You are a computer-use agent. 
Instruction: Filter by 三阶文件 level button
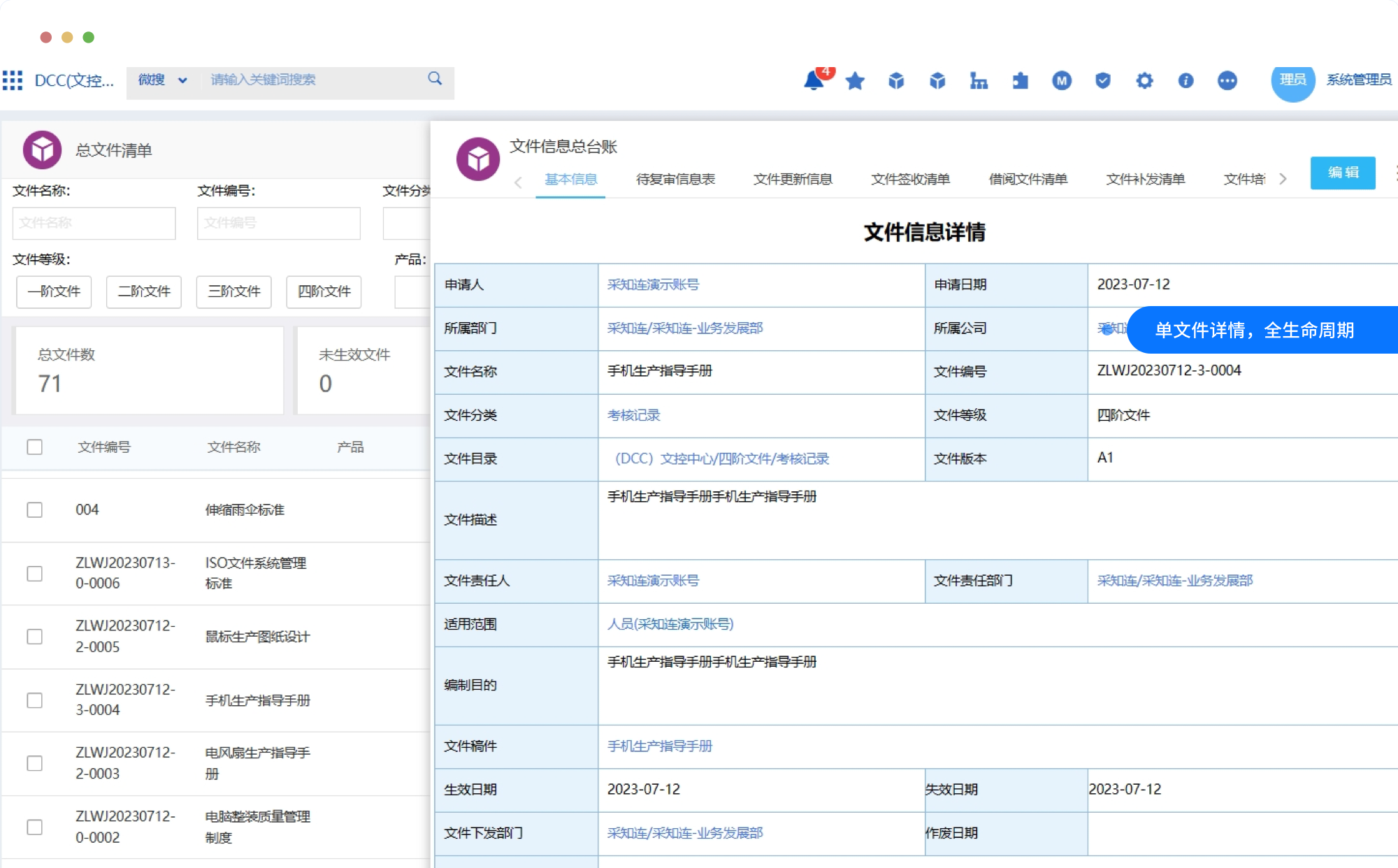pyautogui.click(x=233, y=291)
